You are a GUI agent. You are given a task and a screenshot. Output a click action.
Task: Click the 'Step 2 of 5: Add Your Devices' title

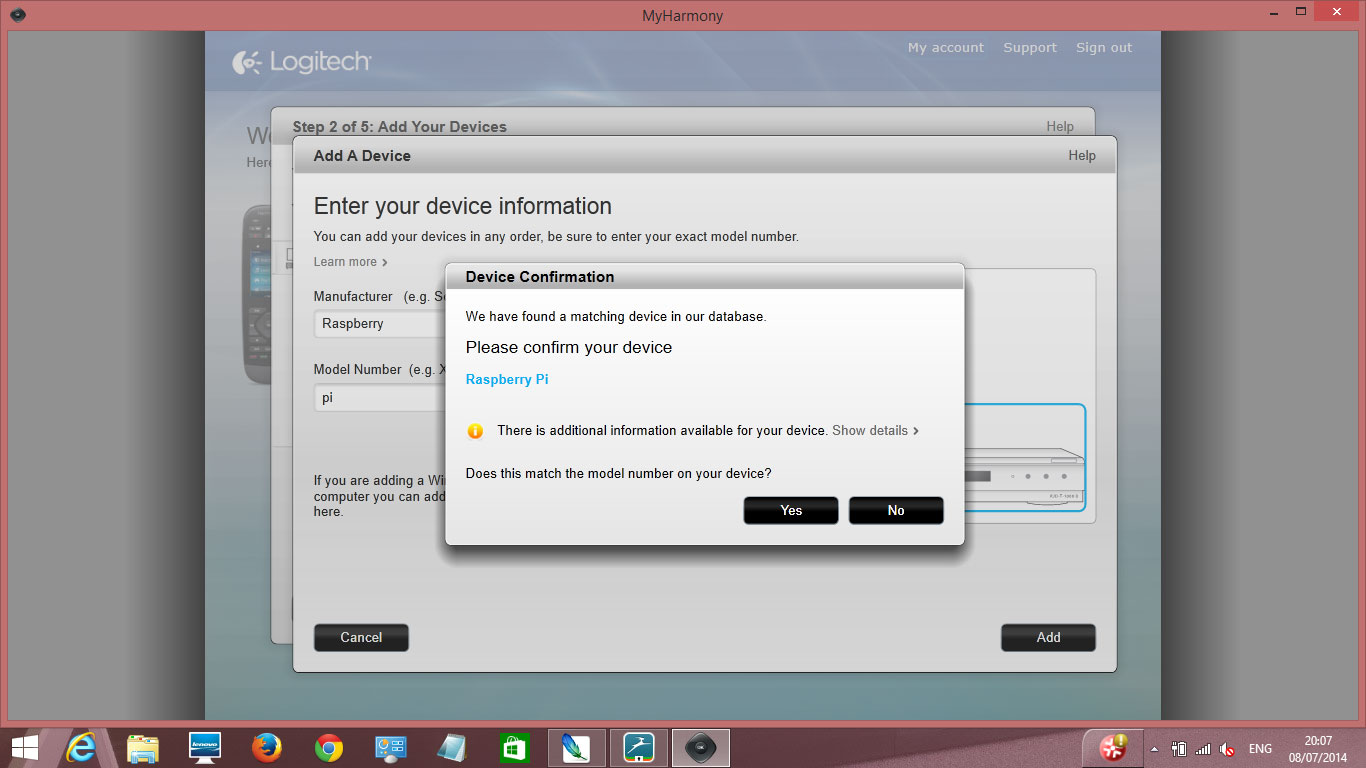(x=399, y=126)
